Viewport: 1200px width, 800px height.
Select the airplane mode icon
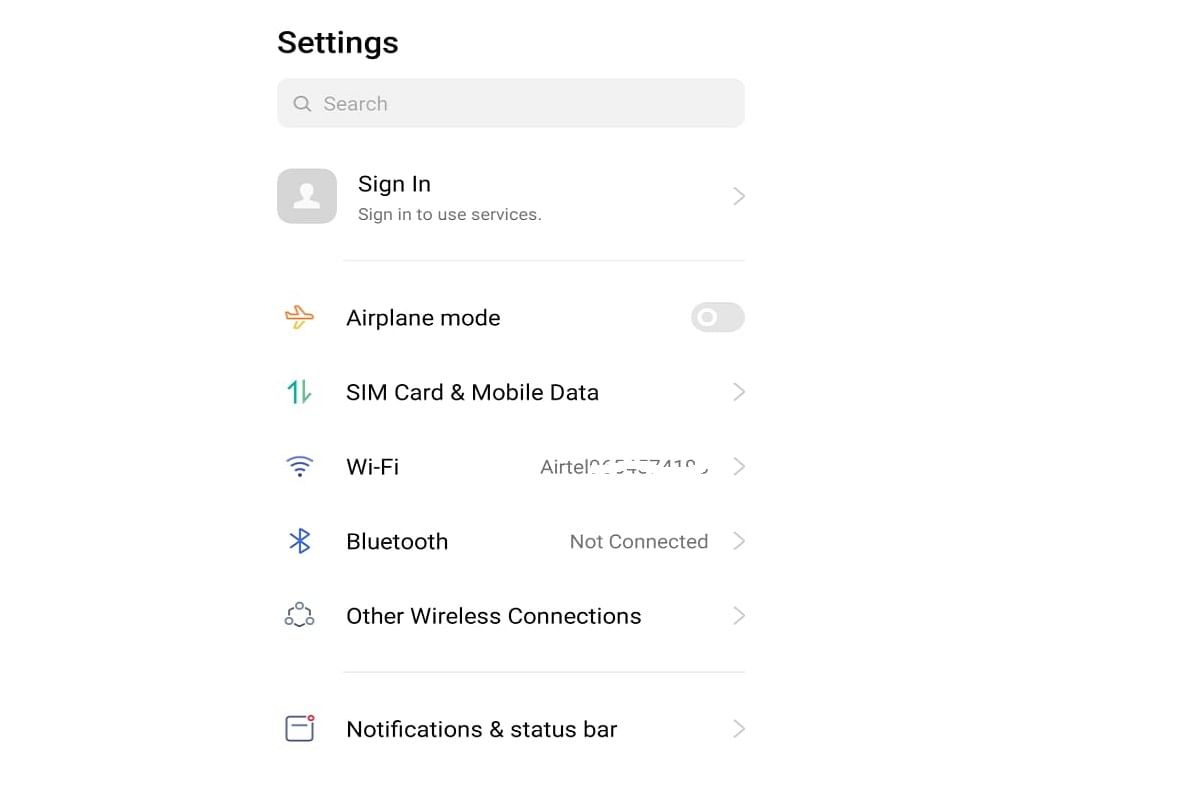point(298,317)
